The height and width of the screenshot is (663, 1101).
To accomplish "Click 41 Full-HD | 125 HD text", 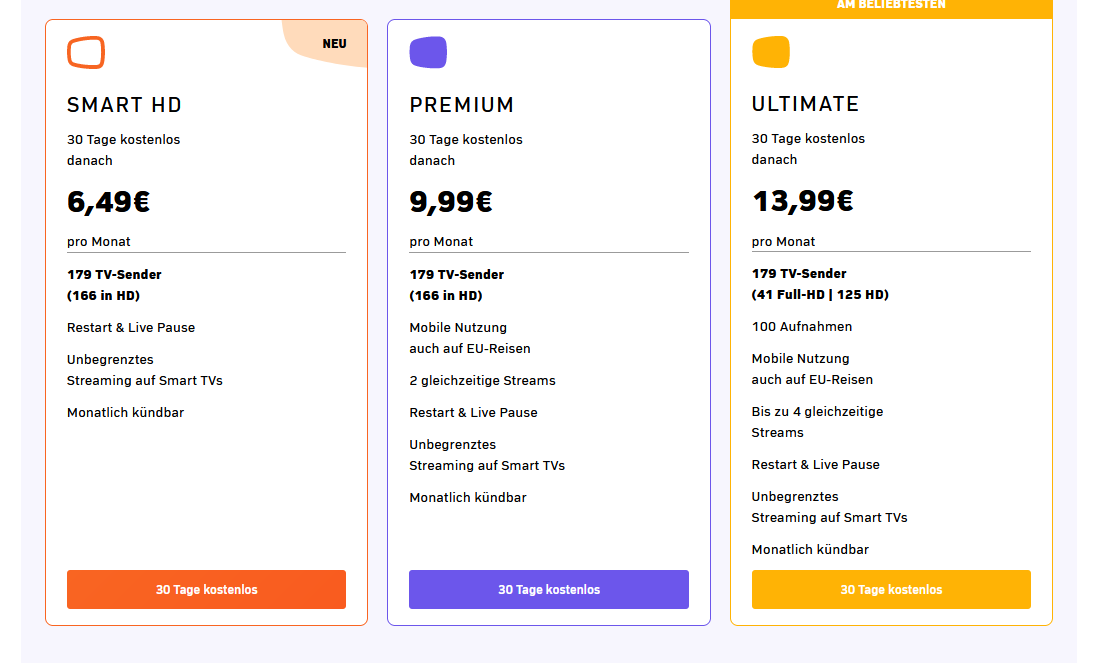I will point(820,295).
